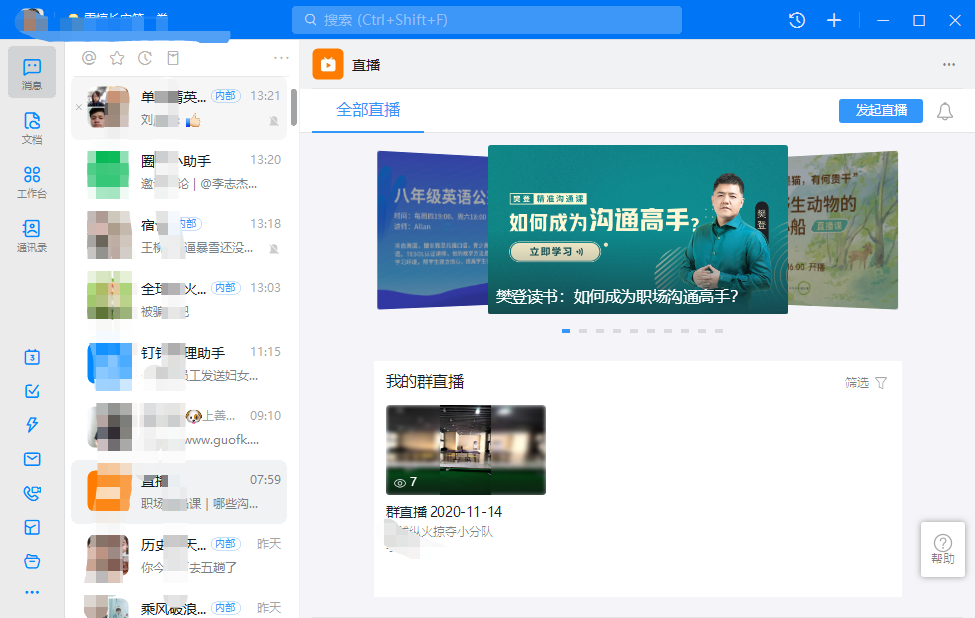
Task: Open the 理助手 conversation at 11:15
Action: coord(179,364)
